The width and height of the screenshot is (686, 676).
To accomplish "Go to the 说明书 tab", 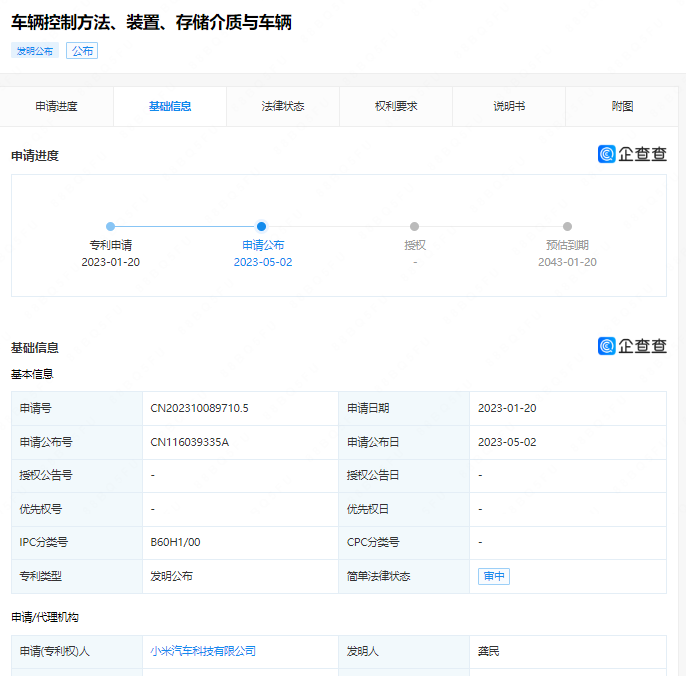I will click(x=509, y=106).
